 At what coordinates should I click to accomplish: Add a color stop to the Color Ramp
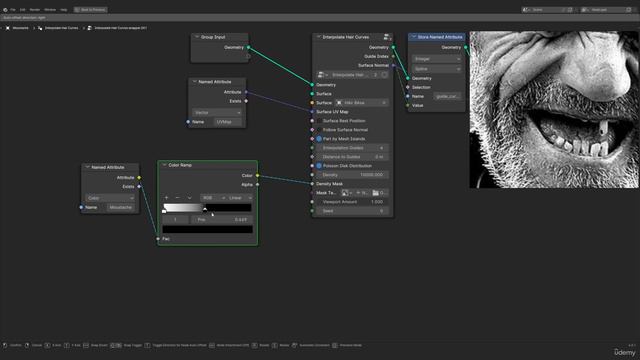(x=166, y=198)
